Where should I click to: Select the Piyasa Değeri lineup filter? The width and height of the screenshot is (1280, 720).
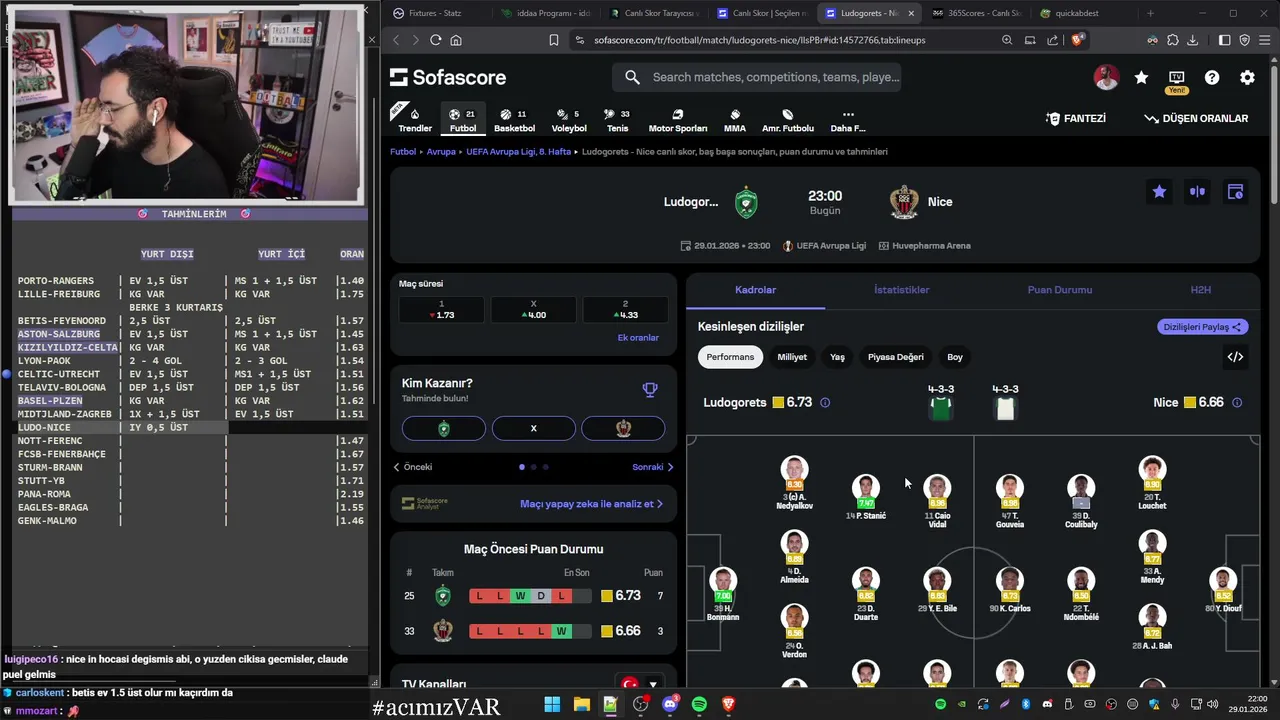896,357
